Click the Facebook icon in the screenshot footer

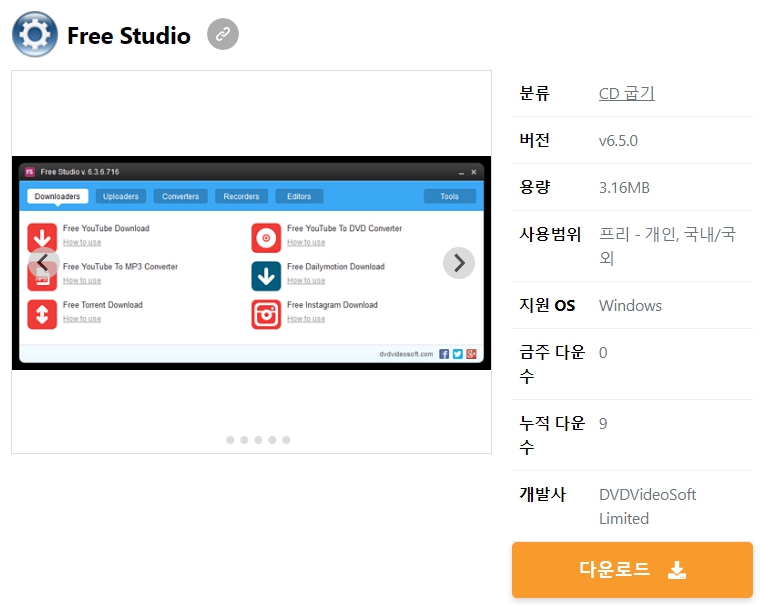(x=444, y=354)
